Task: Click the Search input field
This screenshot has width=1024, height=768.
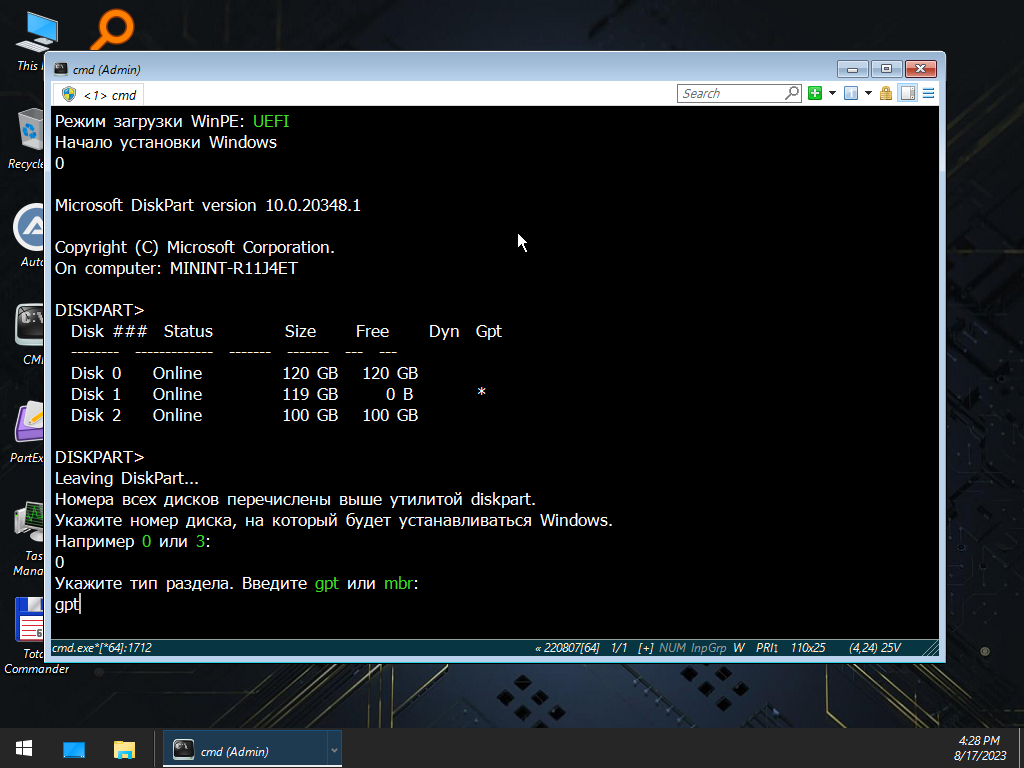Action: [731, 93]
